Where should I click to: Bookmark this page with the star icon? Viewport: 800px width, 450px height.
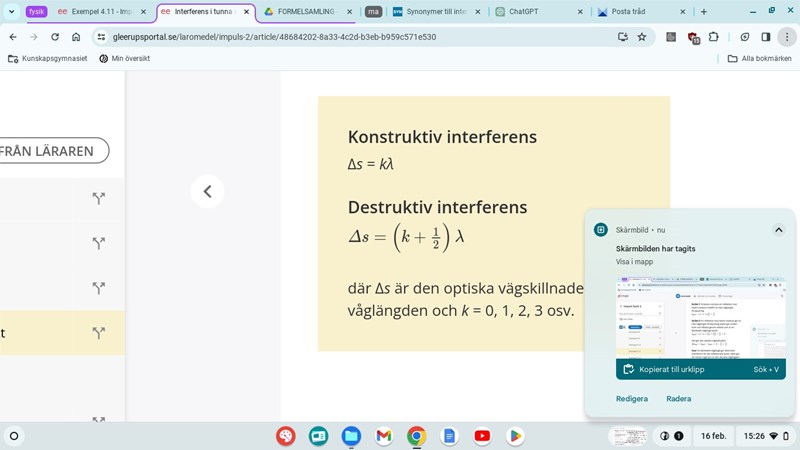tap(642, 37)
